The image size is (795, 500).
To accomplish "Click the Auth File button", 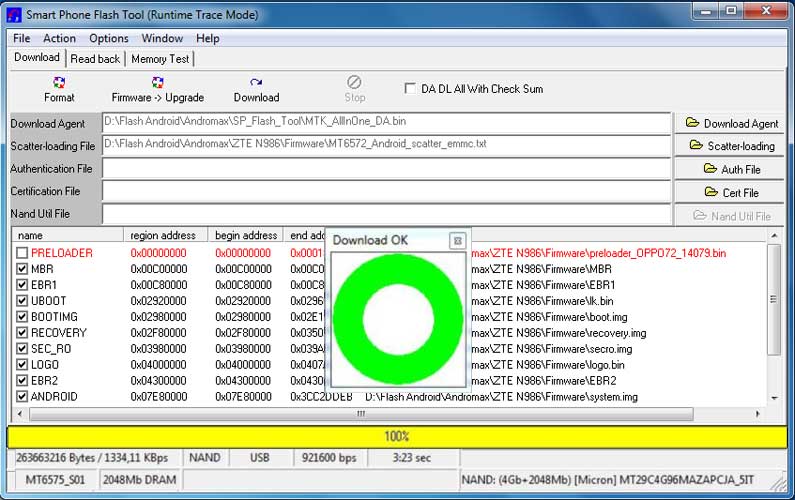I will pyautogui.click(x=730, y=169).
